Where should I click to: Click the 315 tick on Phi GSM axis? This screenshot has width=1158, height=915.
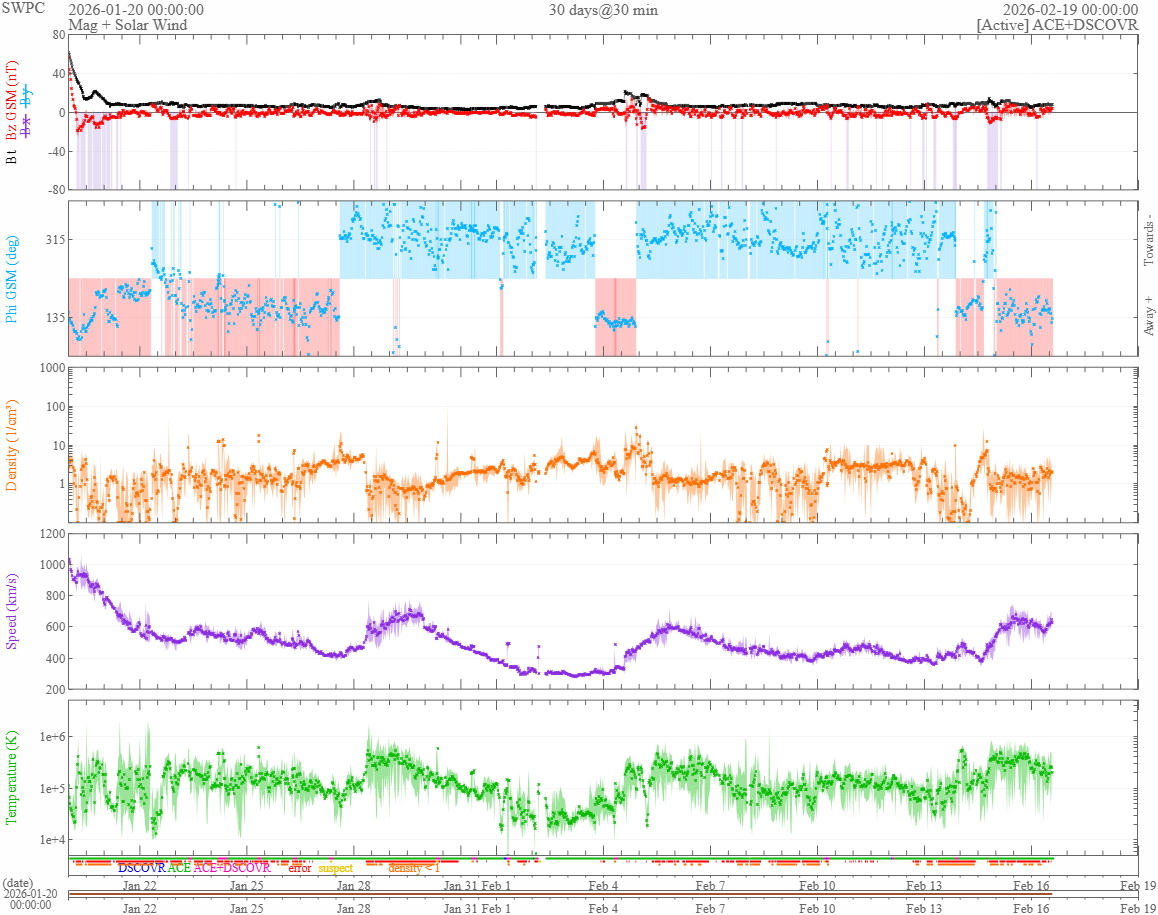55,240
